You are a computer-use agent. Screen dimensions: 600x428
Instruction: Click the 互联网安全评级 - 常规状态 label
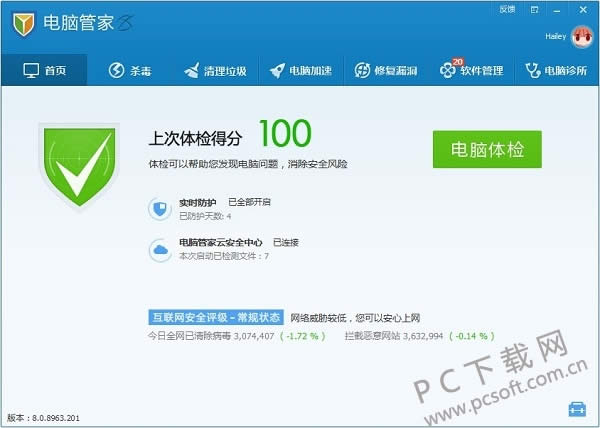point(216,317)
